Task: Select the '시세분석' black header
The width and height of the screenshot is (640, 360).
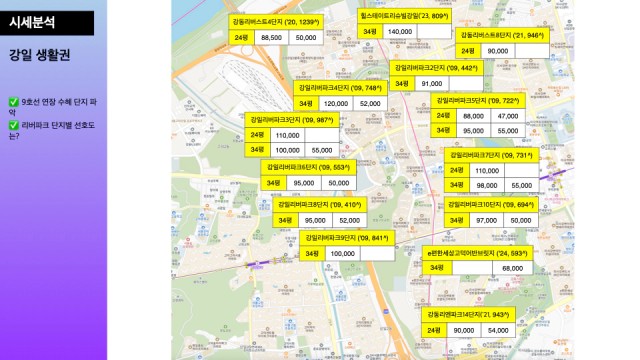Action: (47, 23)
